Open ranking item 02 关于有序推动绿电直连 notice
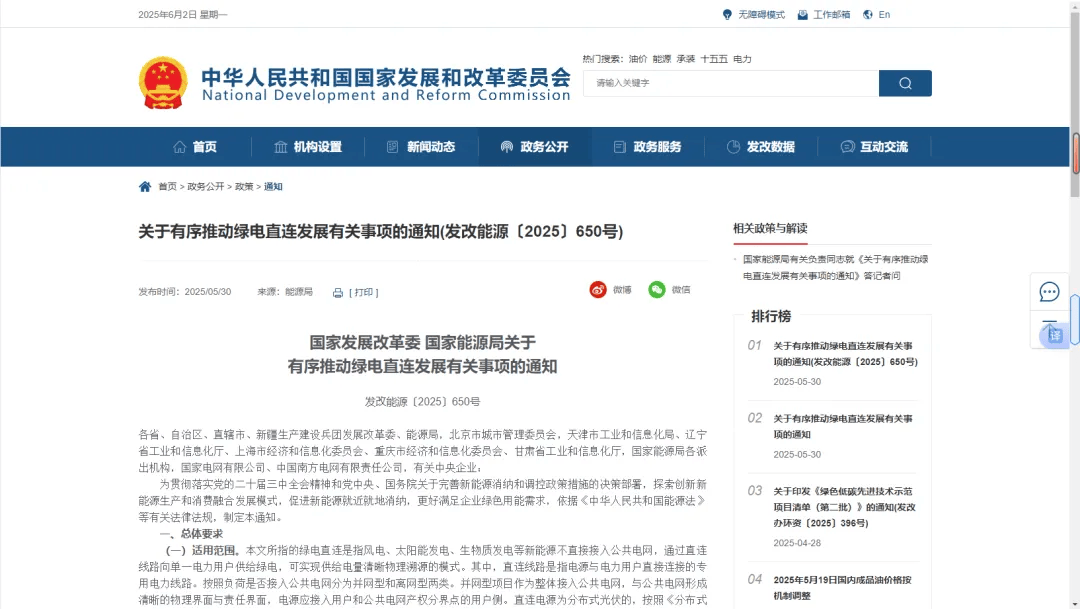The width and height of the screenshot is (1080, 609). (x=843, y=426)
